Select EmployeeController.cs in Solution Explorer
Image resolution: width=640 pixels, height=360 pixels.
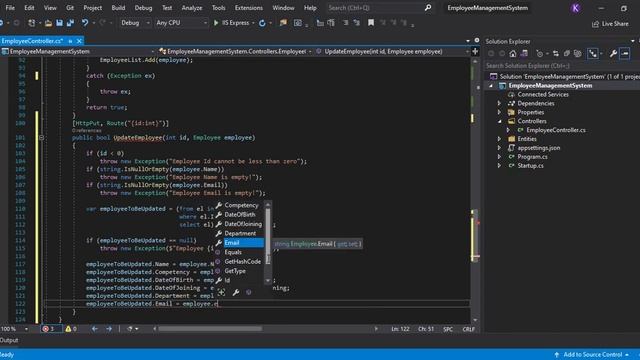click(x=556, y=130)
